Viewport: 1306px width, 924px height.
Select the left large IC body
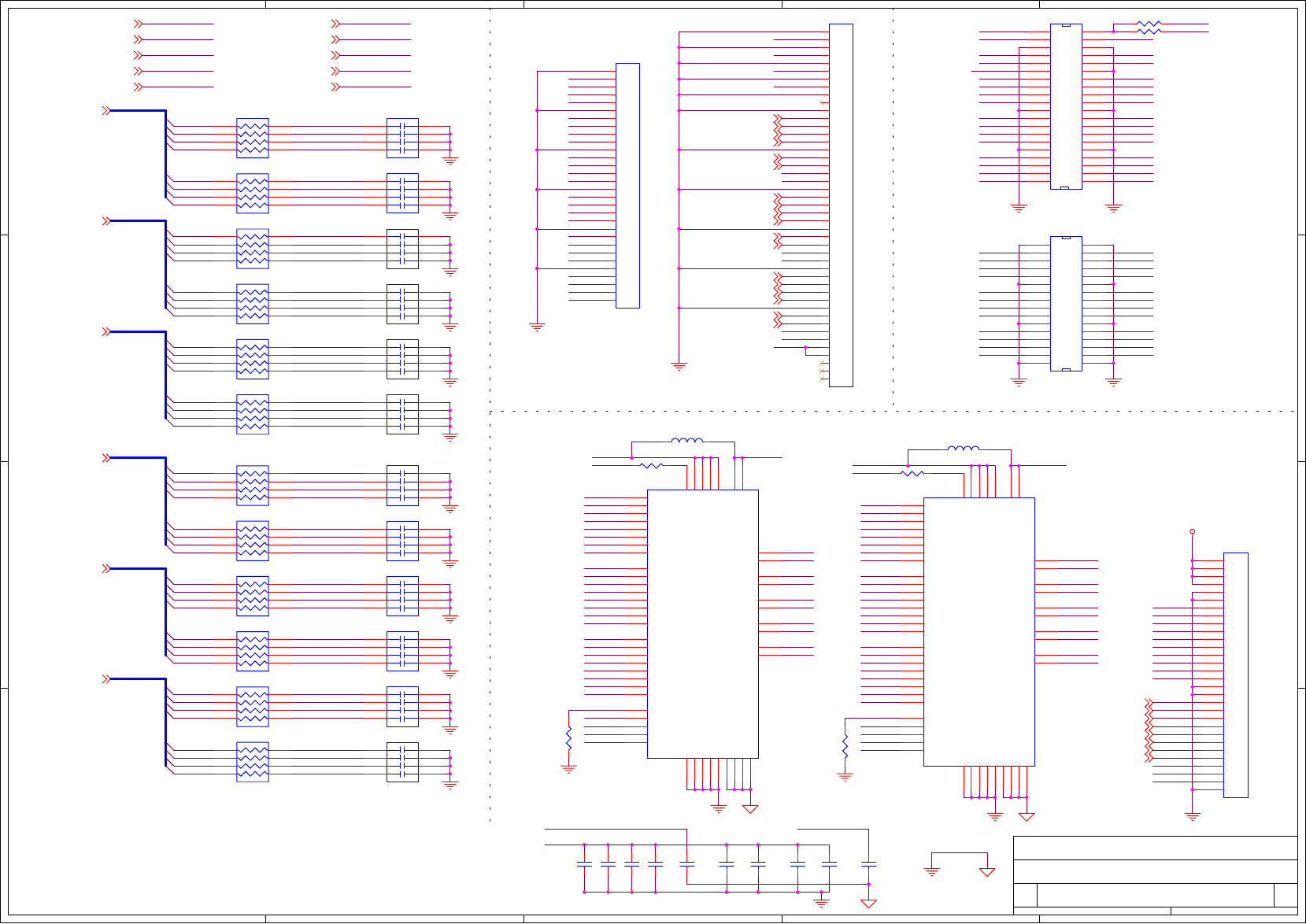(702, 623)
